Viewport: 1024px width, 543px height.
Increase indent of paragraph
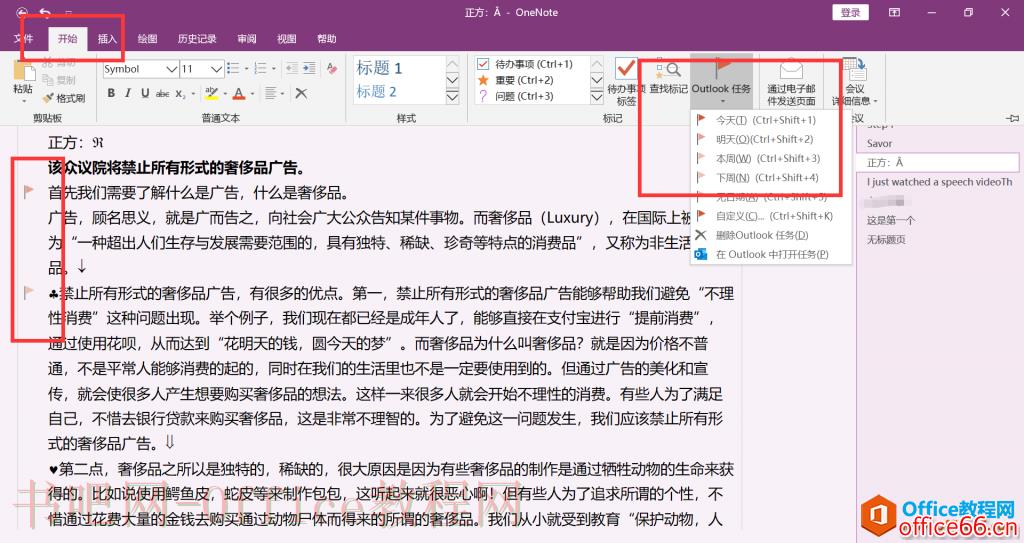point(309,69)
